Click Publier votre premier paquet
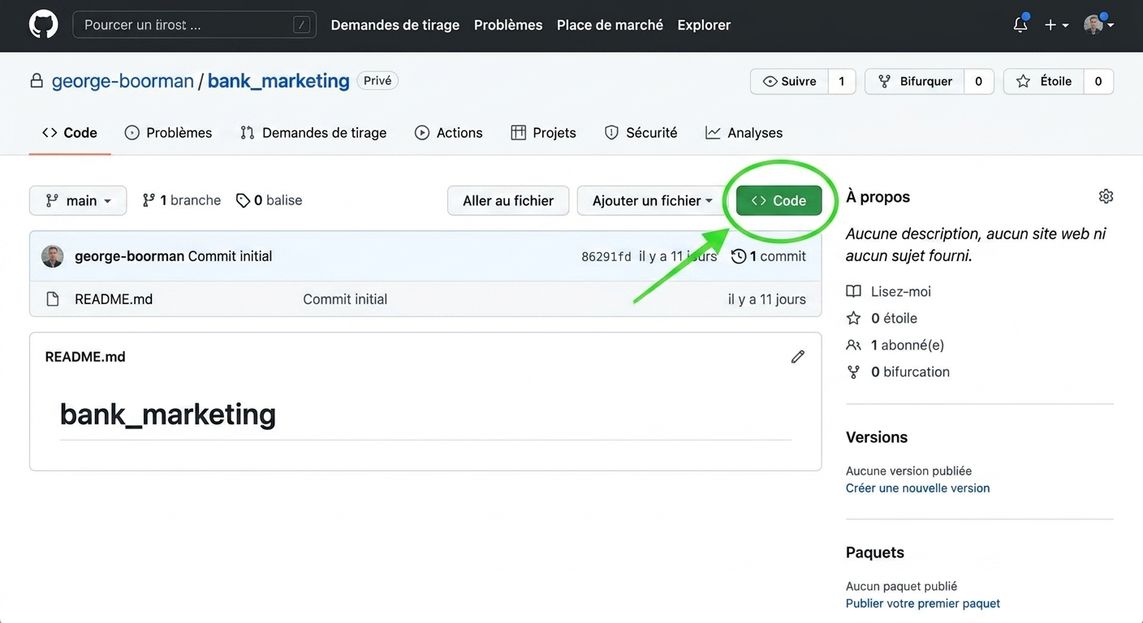 coord(923,603)
